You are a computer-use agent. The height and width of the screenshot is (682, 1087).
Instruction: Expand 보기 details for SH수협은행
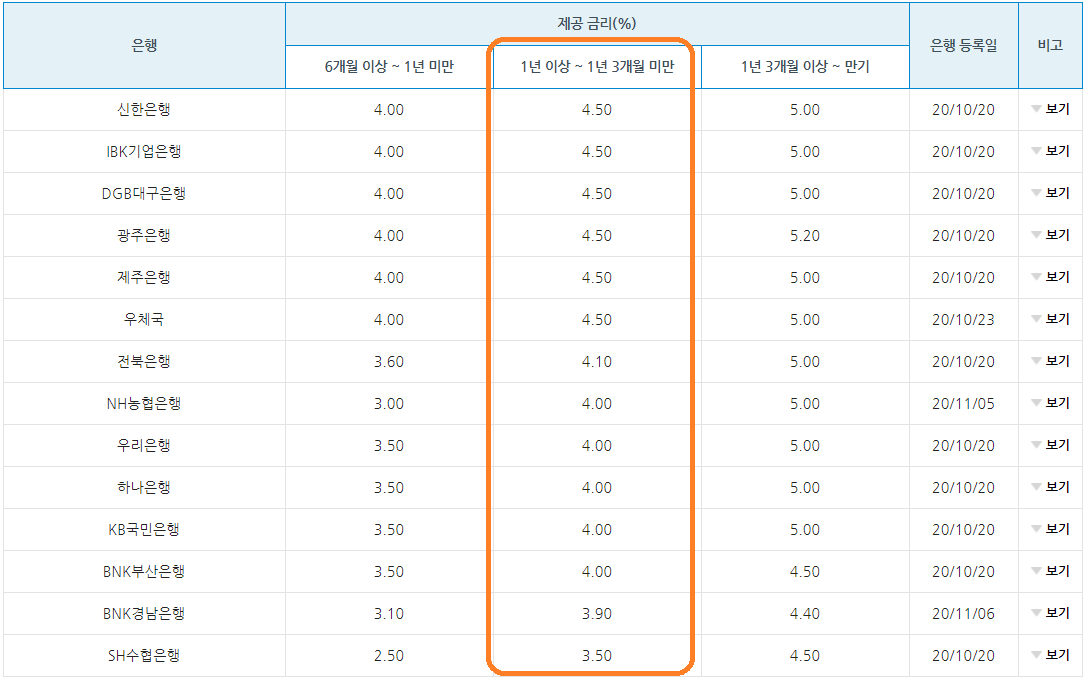1051,655
